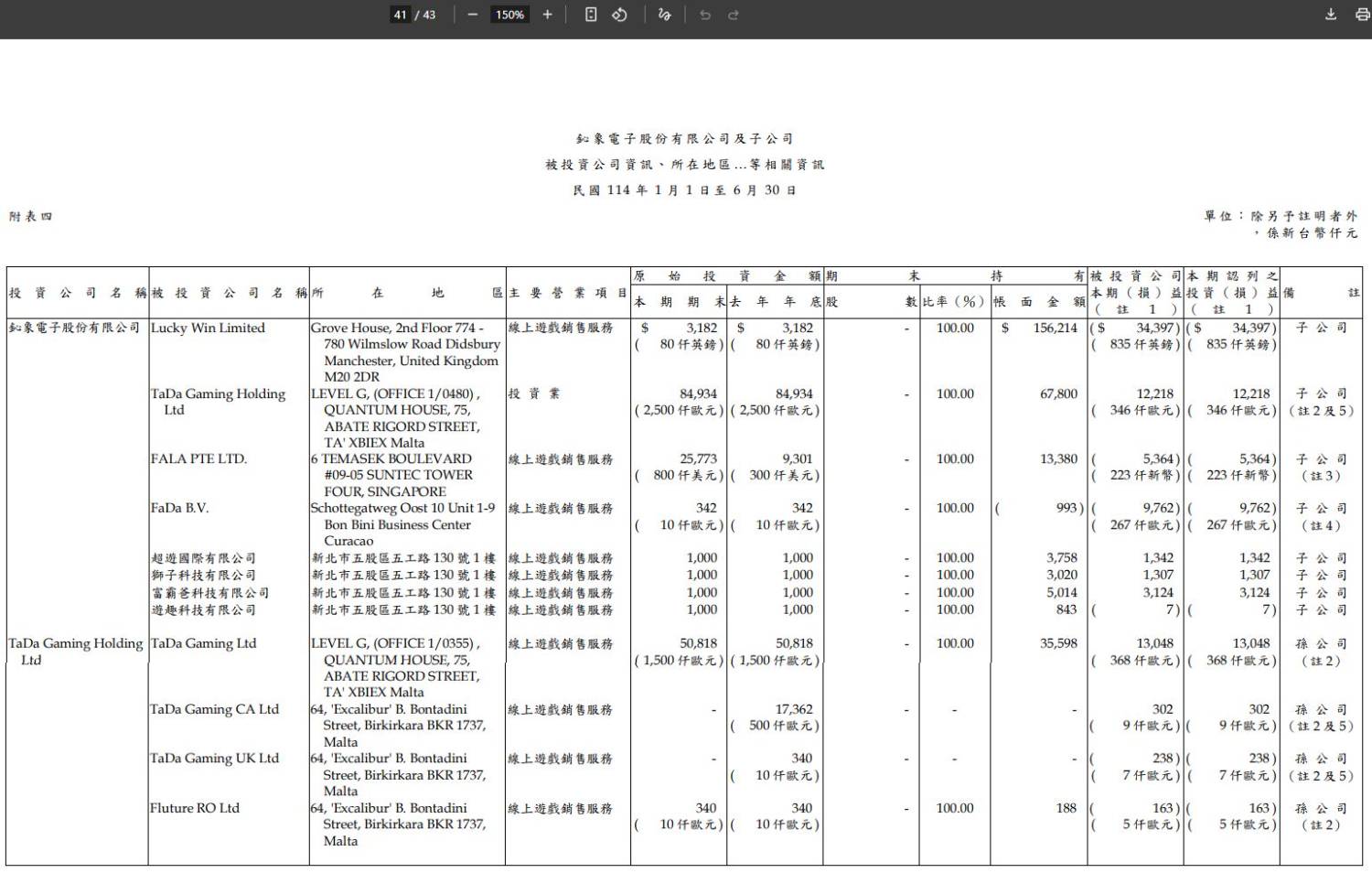Select the 'FaDa B.V.' company name

pos(179,508)
